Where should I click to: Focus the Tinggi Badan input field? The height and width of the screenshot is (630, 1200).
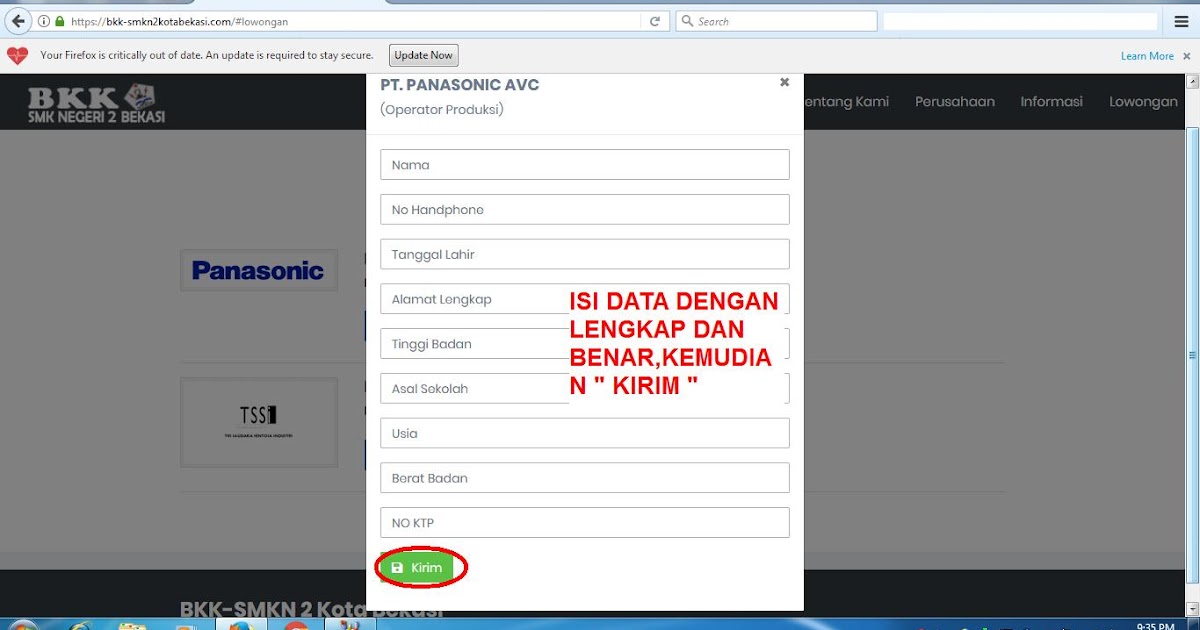tap(585, 344)
